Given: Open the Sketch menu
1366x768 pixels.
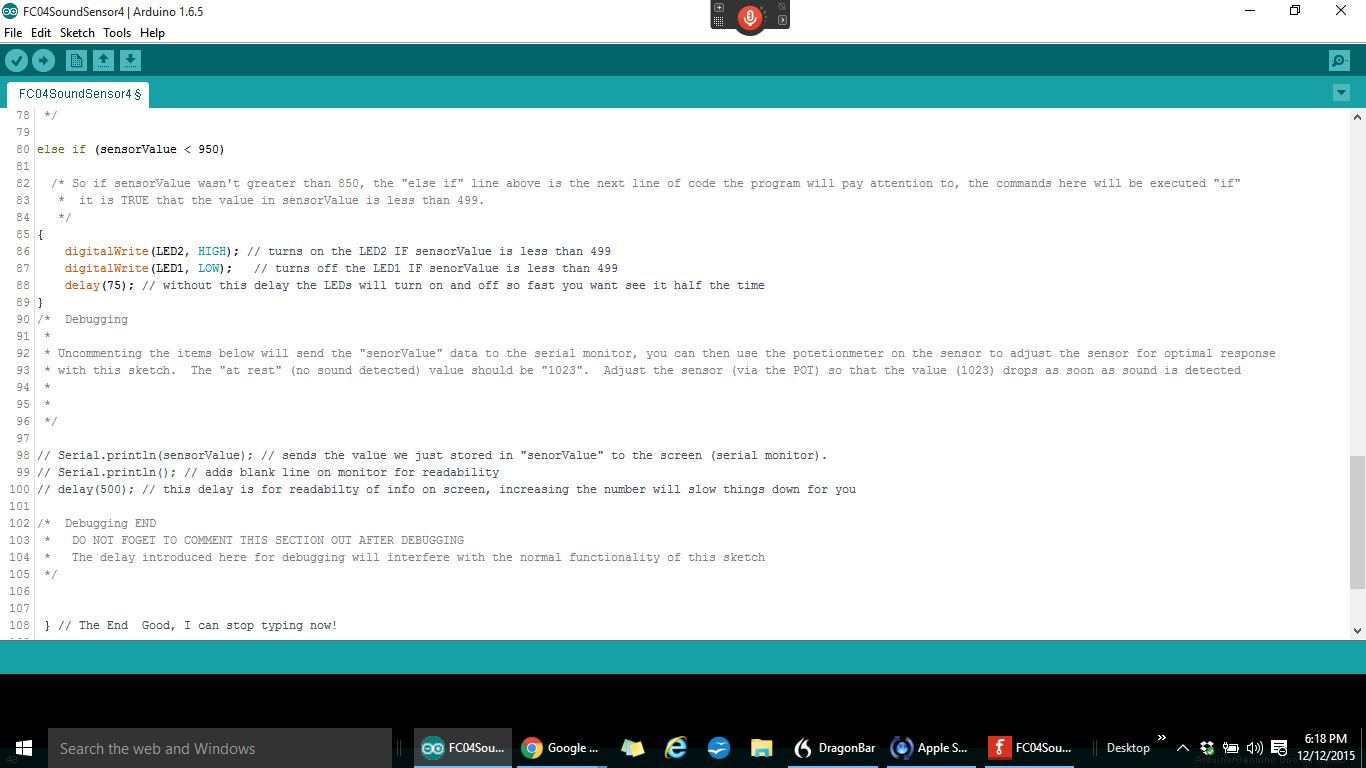Looking at the screenshot, I should pos(77,32).
